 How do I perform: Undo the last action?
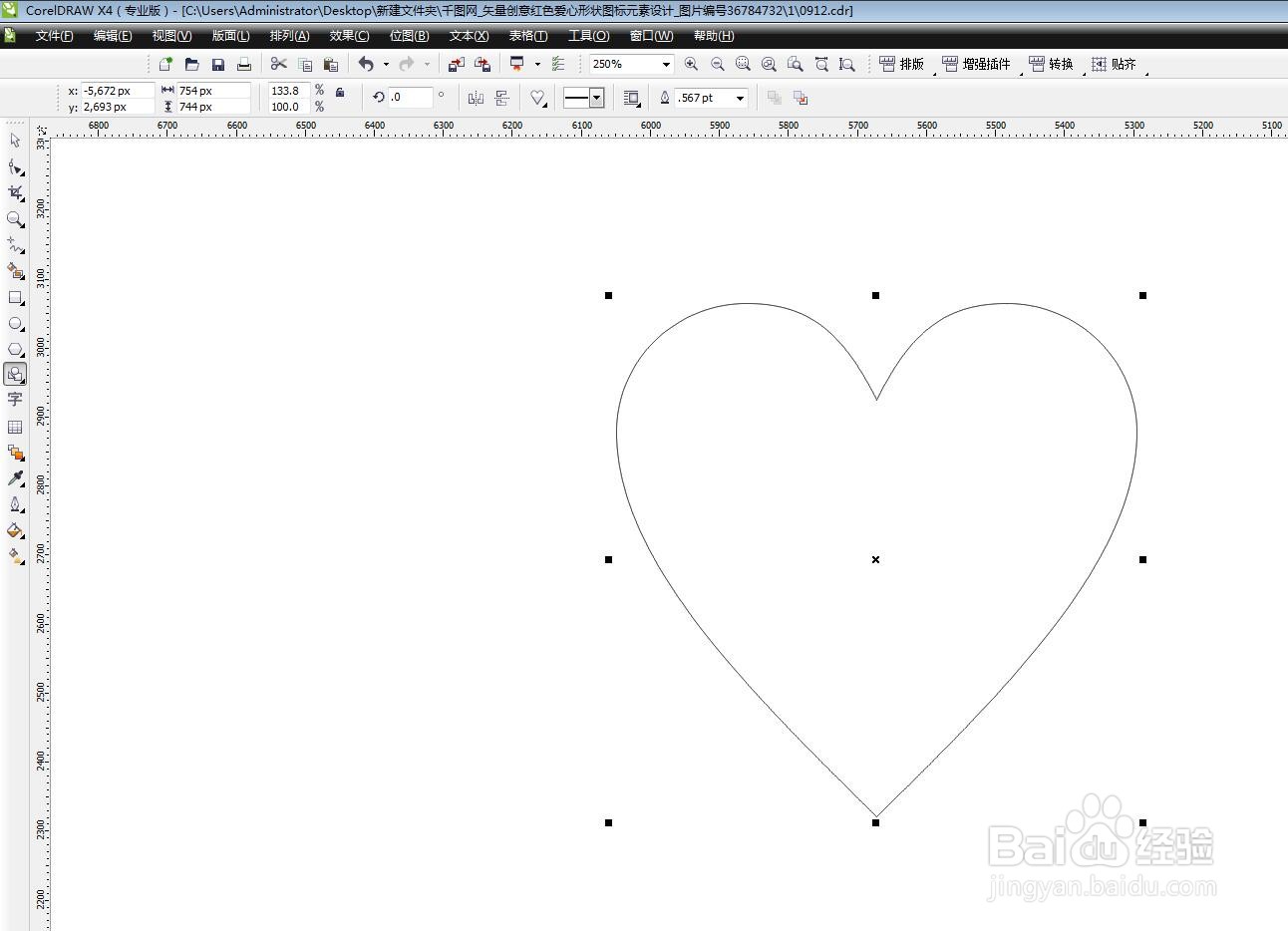366,64
